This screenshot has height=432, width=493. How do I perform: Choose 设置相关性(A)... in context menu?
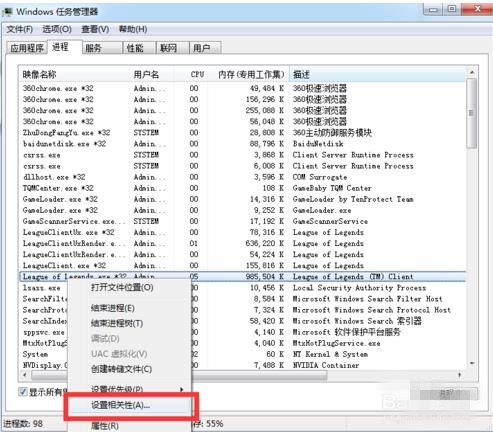121,405
